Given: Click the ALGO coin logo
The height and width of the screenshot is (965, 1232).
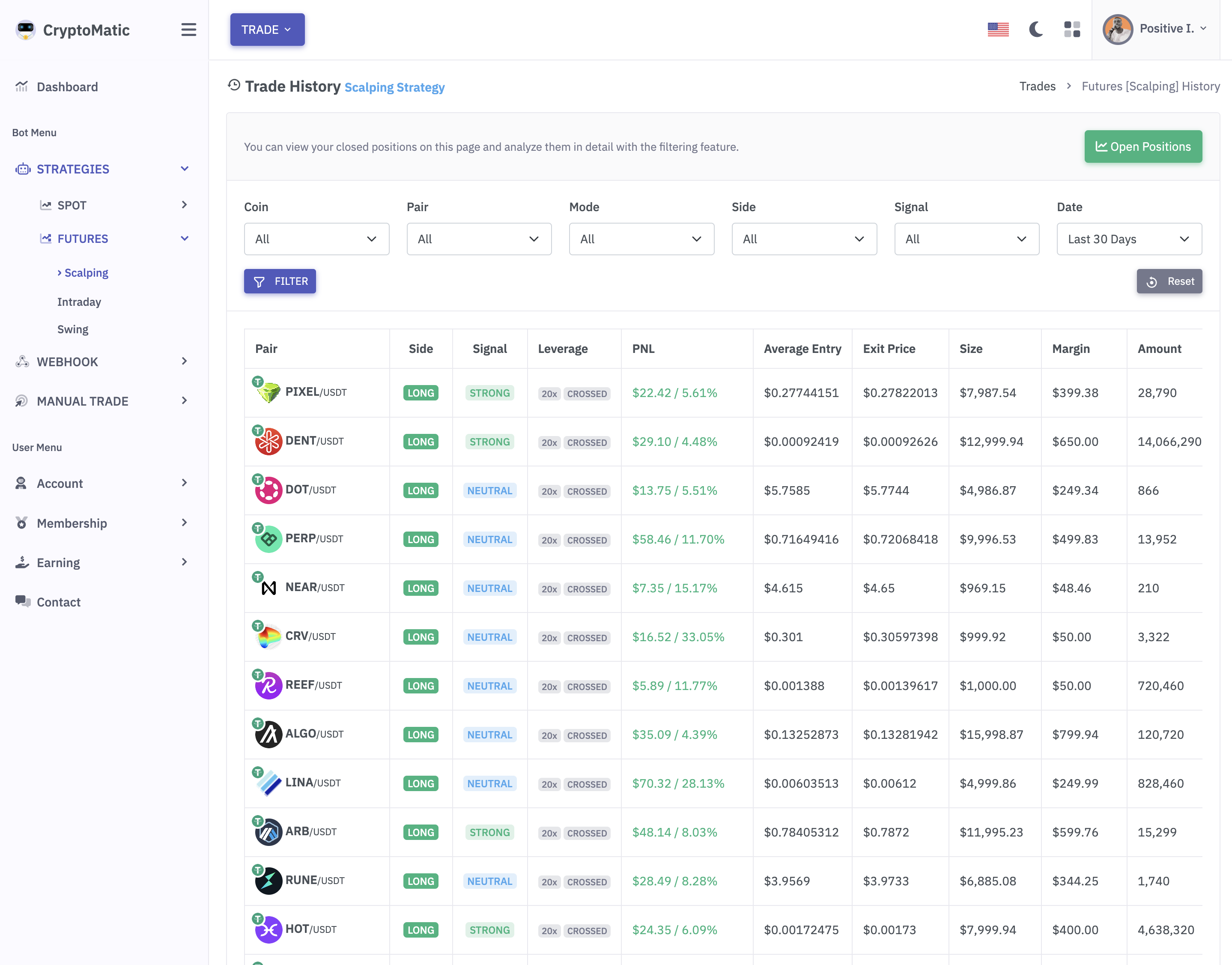Looking at the screenshot, I should point(268,734).
